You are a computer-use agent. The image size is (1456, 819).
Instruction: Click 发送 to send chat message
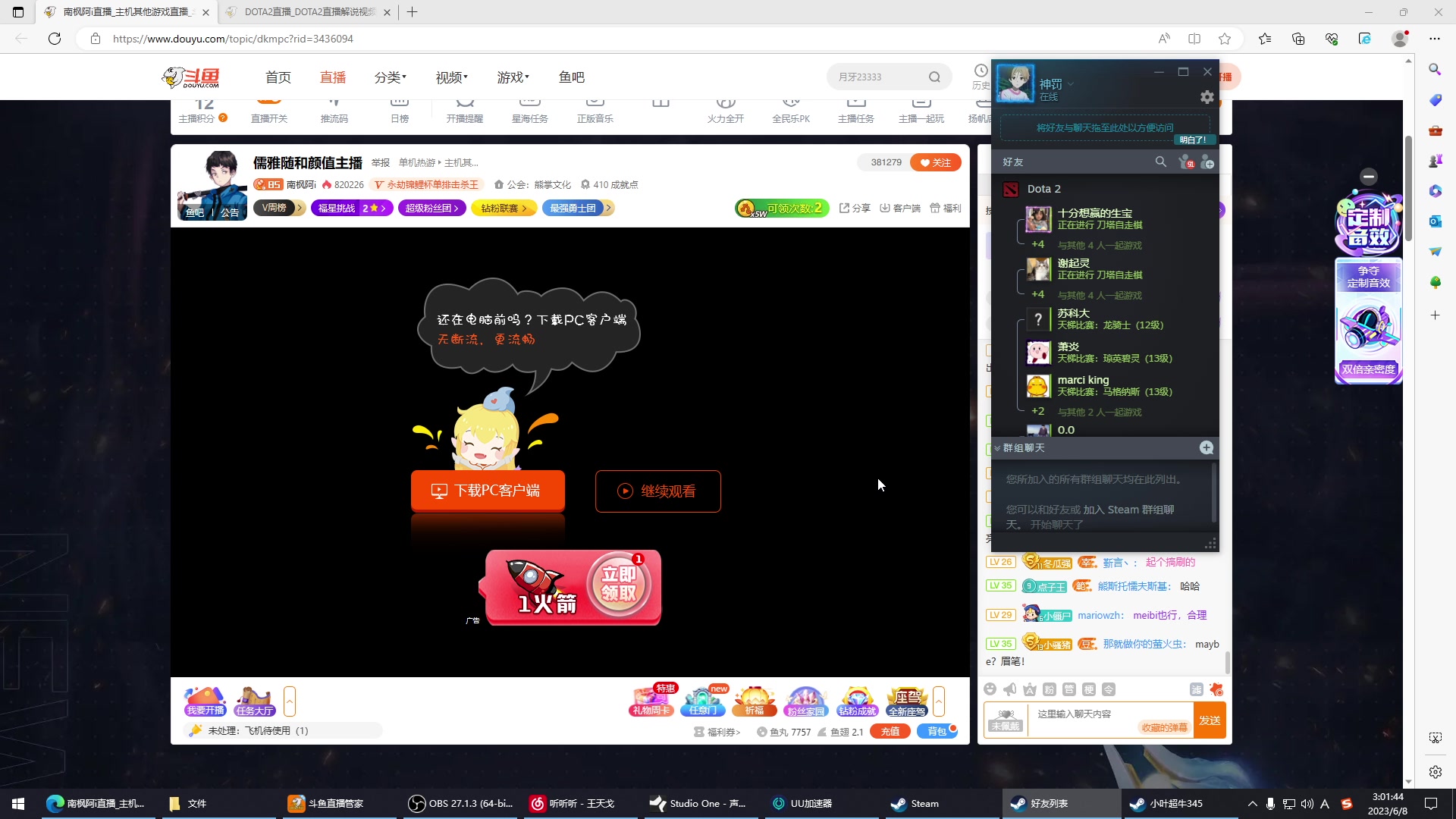pos(1210,720)
